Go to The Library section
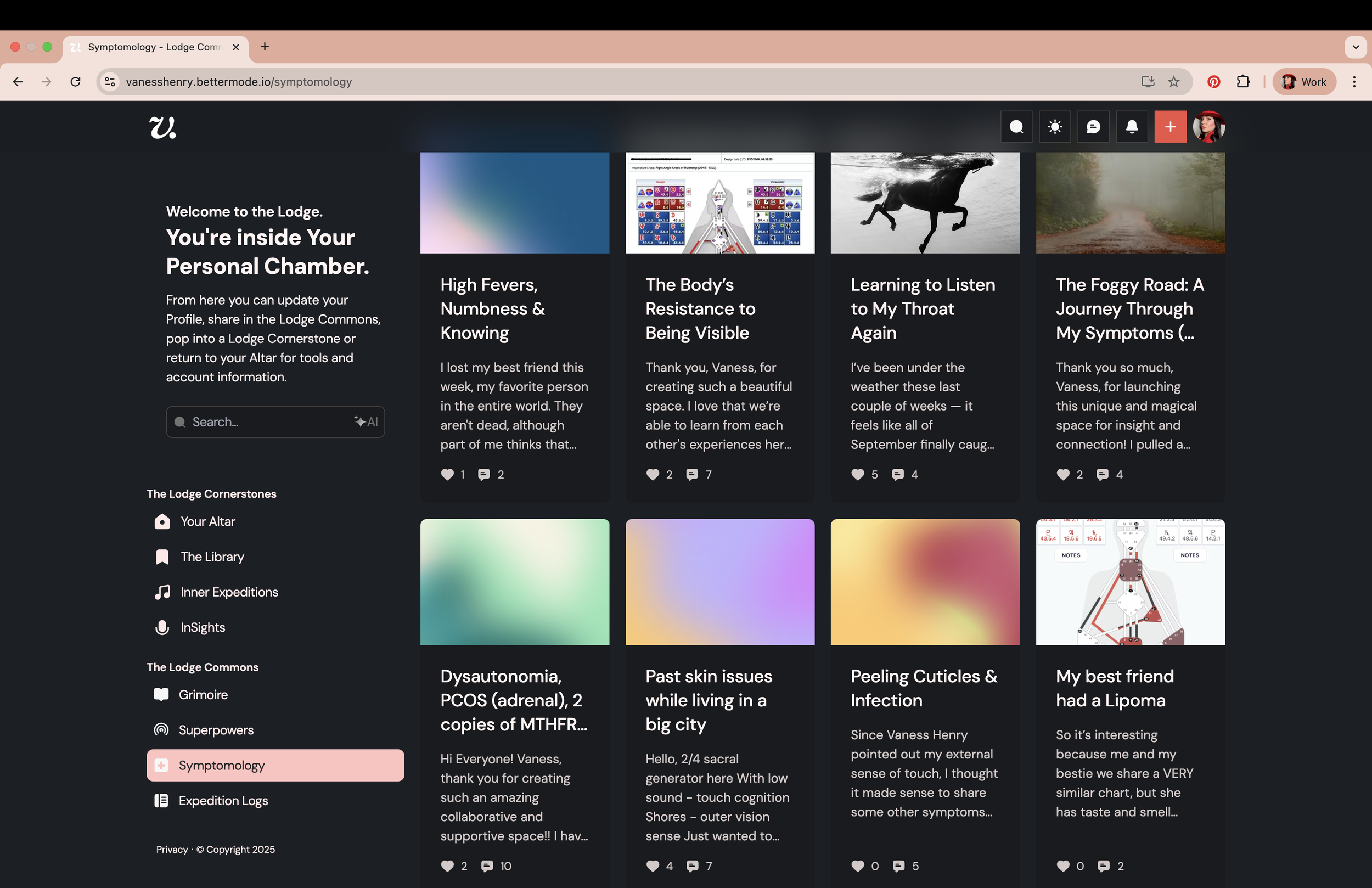1372x888 pixels. point(212,557)
